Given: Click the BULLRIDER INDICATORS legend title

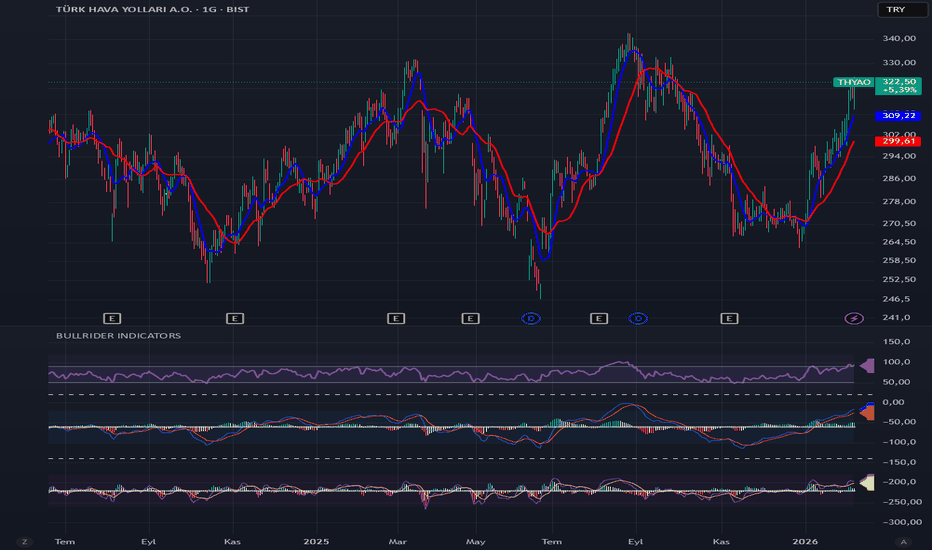Looking at the screenshot, I should [118, 336].
